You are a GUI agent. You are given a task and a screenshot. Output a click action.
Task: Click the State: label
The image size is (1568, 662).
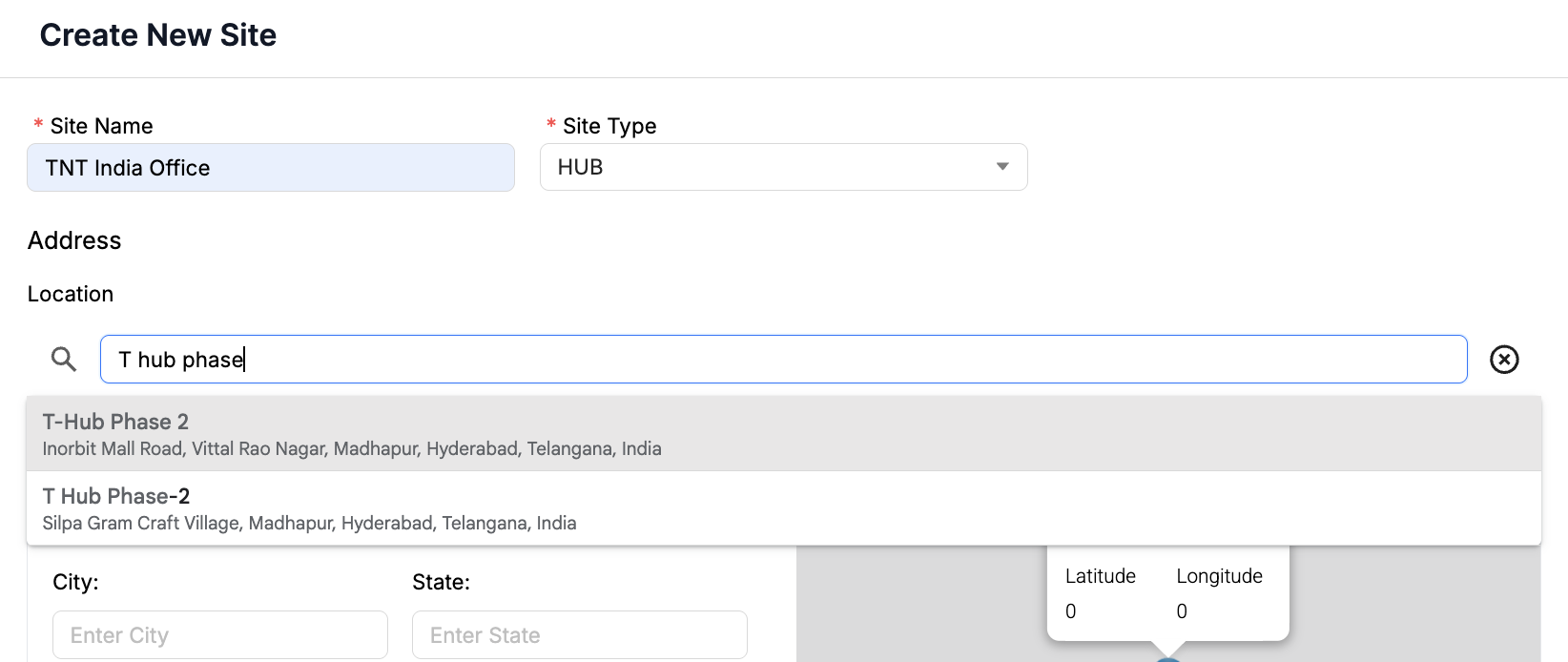441,582
